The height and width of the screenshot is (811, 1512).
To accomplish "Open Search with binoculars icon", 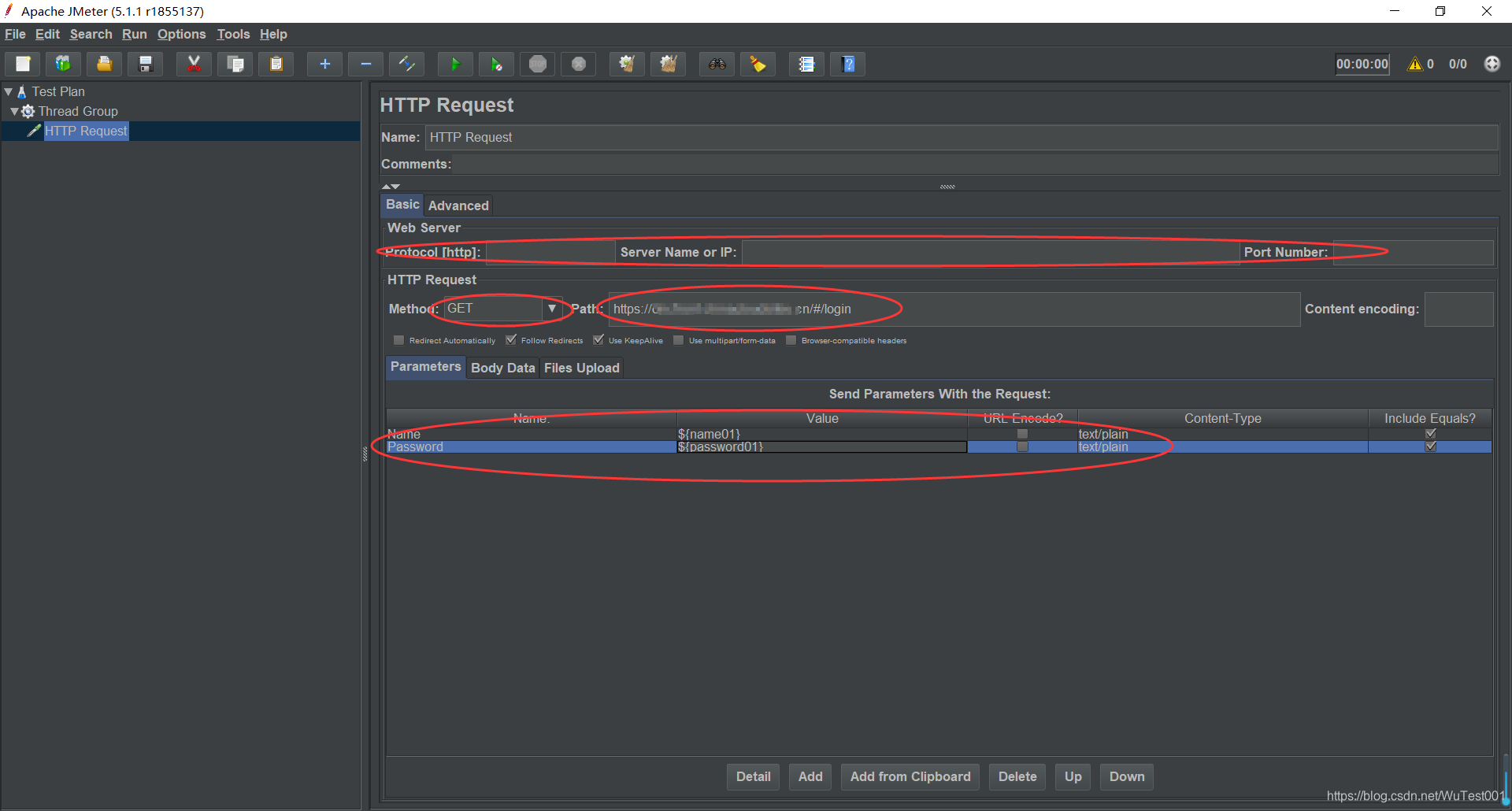I will (717, 64).
